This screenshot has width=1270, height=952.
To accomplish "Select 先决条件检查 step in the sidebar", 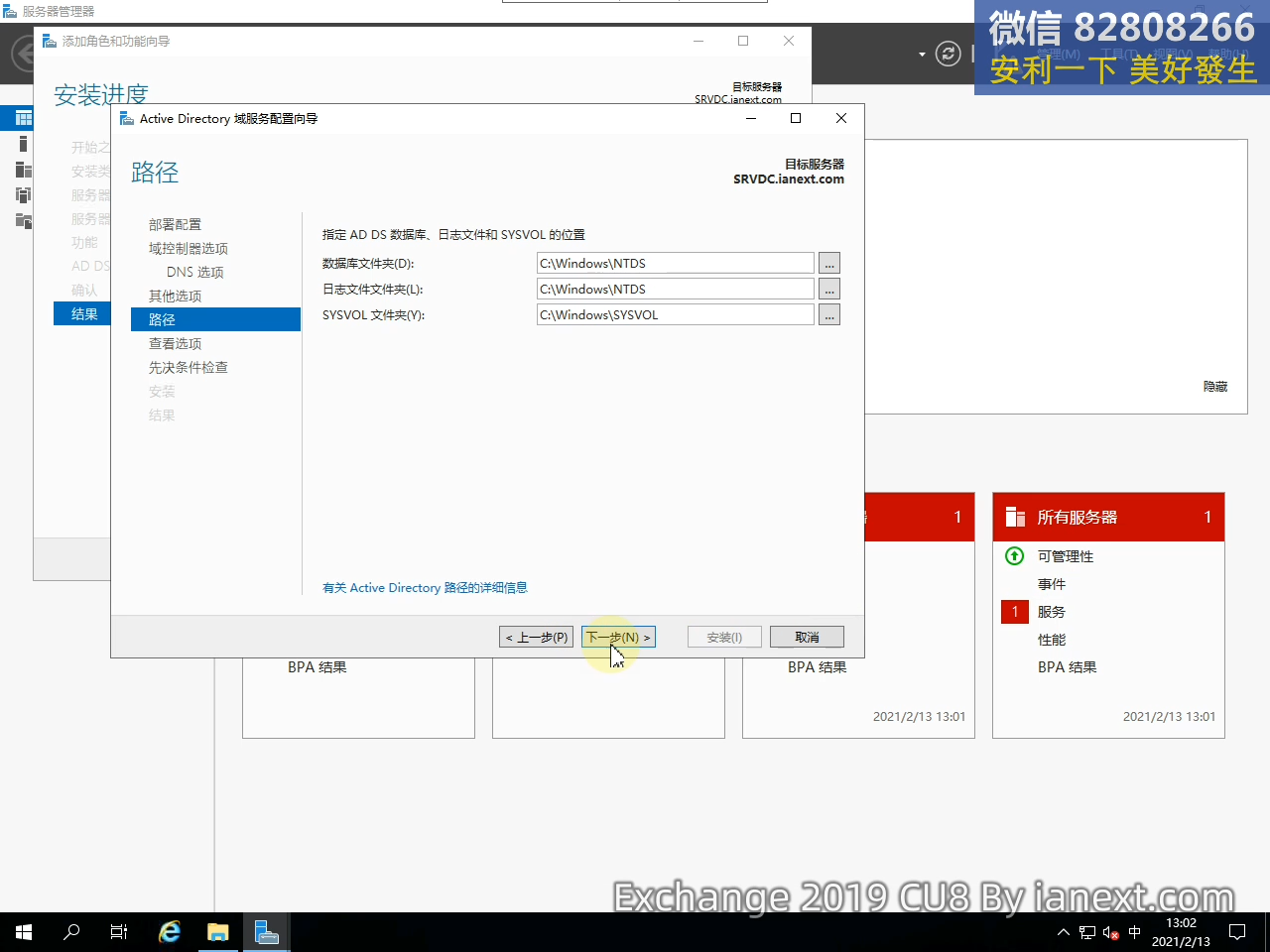I will (x=189, y=367).
